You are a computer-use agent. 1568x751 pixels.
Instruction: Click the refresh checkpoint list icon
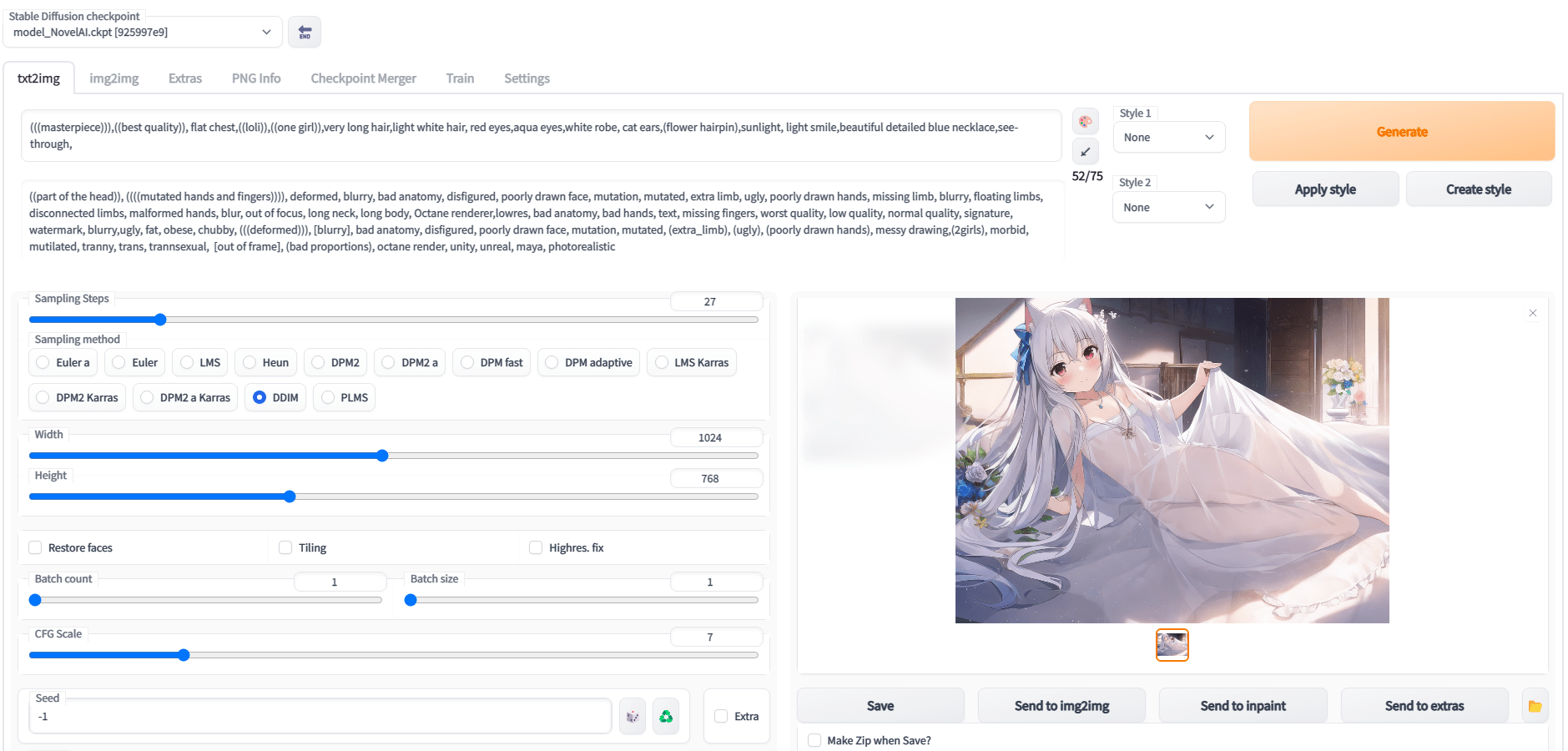[x=305, y=33]
